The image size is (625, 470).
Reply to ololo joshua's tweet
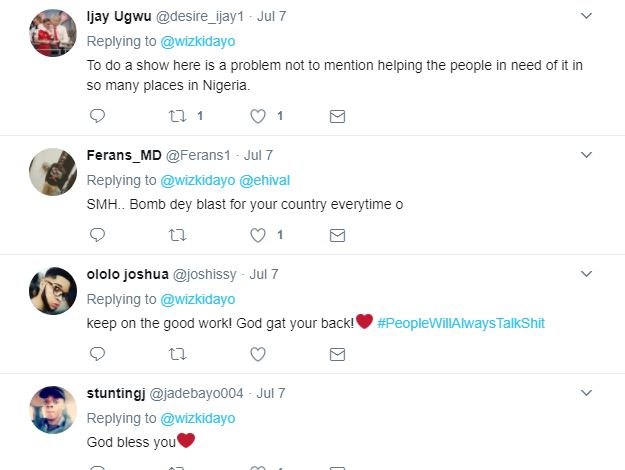coord(97,354)
